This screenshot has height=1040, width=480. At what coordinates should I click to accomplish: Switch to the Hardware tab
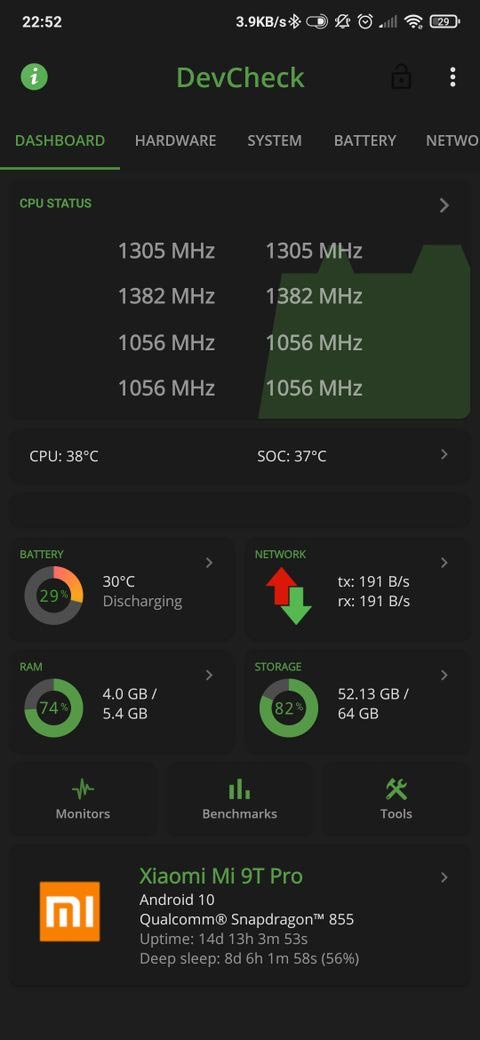[176, 141]
